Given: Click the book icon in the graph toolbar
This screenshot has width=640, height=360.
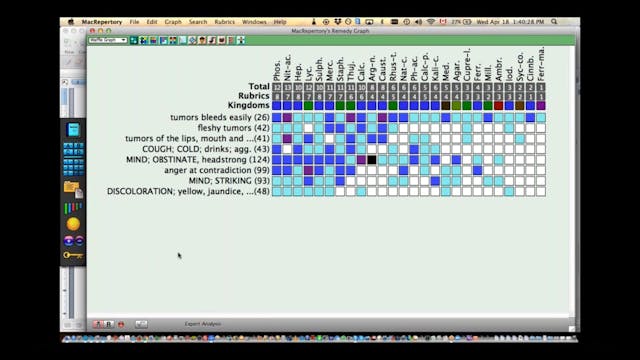Looking at the screenshot, I should pos(231,40).
